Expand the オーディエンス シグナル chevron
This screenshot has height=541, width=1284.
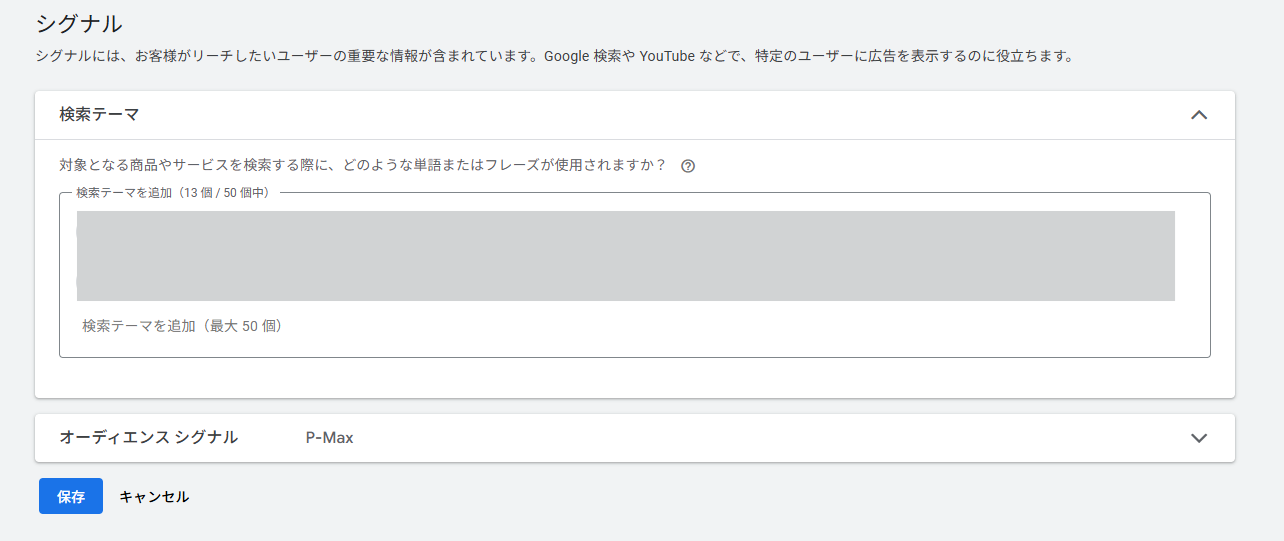click(x=1199, y=438)
